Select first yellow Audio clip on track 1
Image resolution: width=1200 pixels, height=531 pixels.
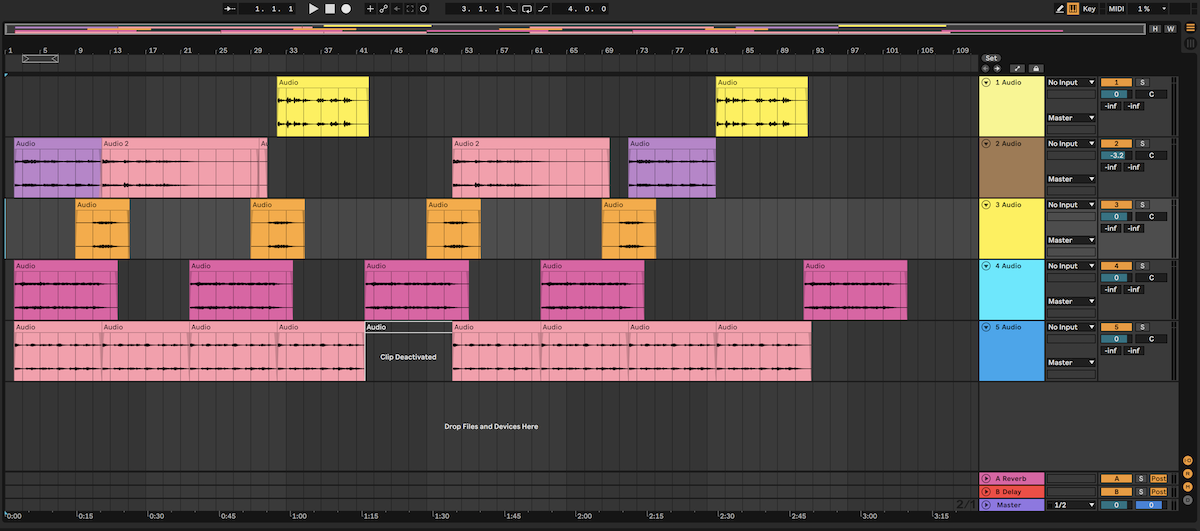point(323,106)
